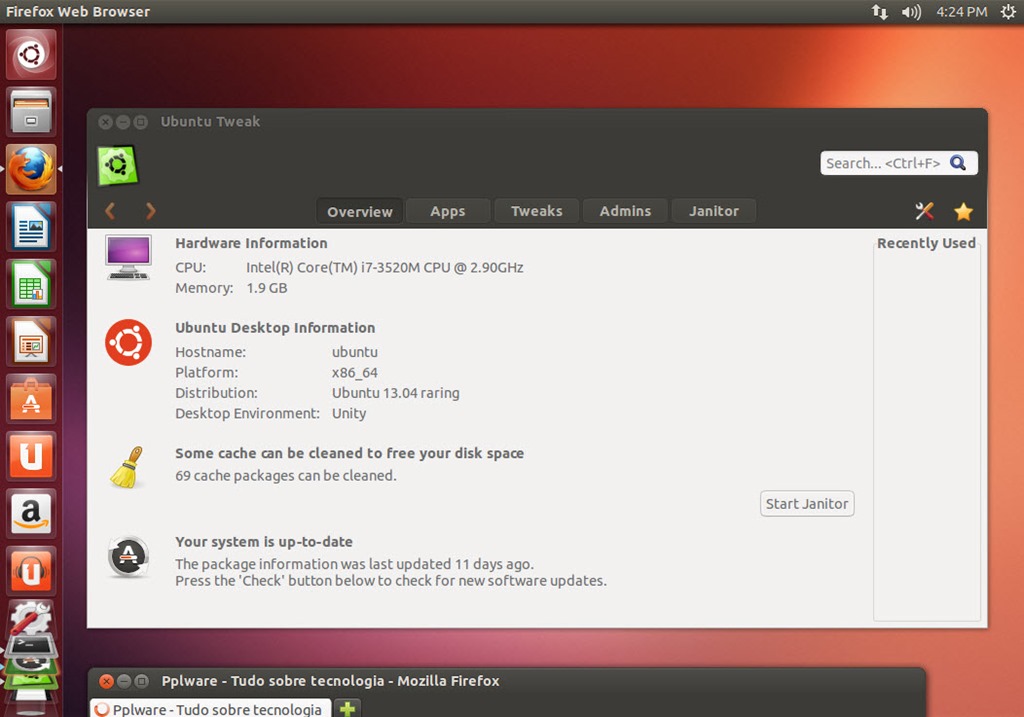The image size is (1024, 717).
Task: Switch to the Tweaks tab
Action: (x=536, y=211)
